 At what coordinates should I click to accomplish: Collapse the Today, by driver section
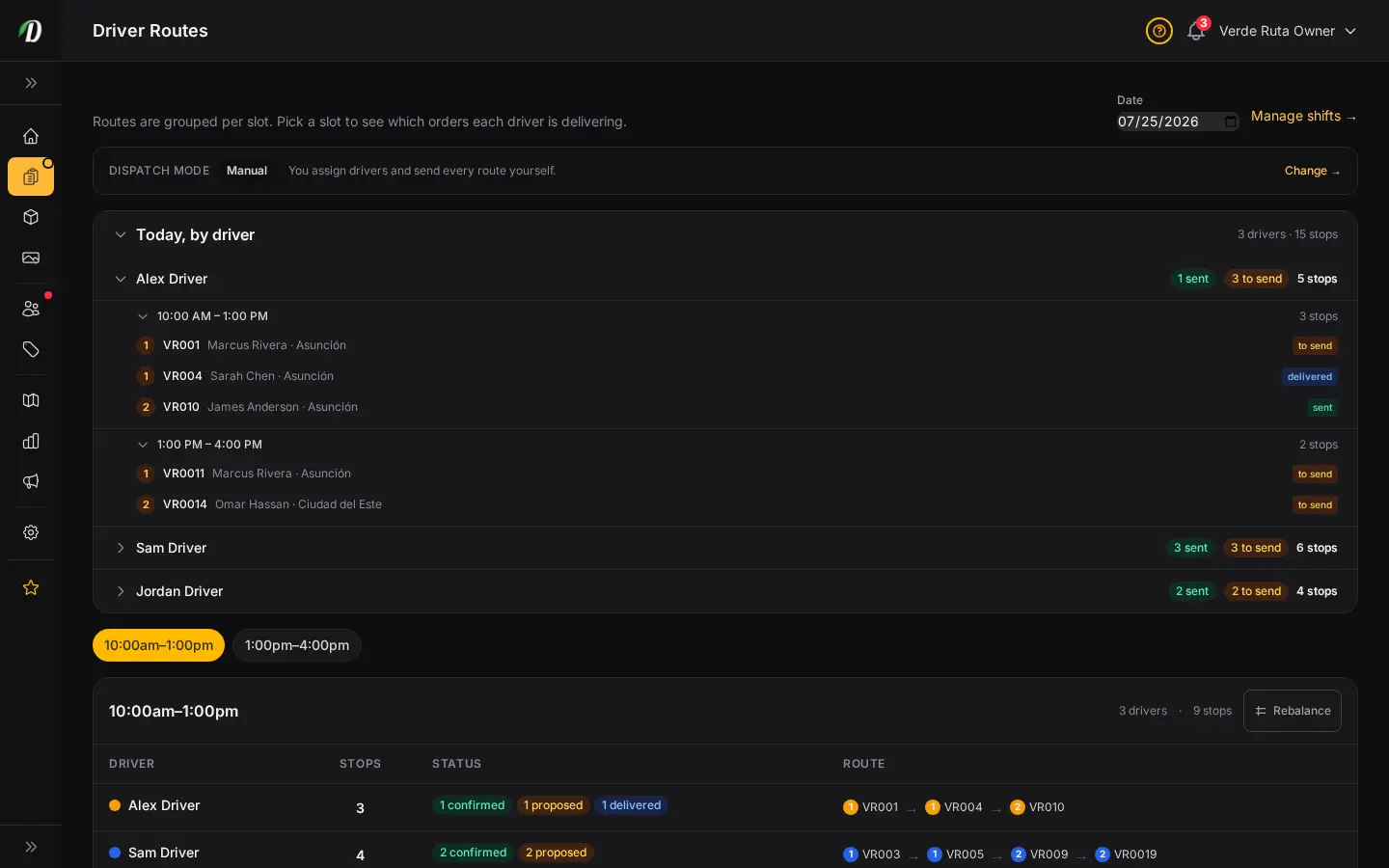[121, 234]
